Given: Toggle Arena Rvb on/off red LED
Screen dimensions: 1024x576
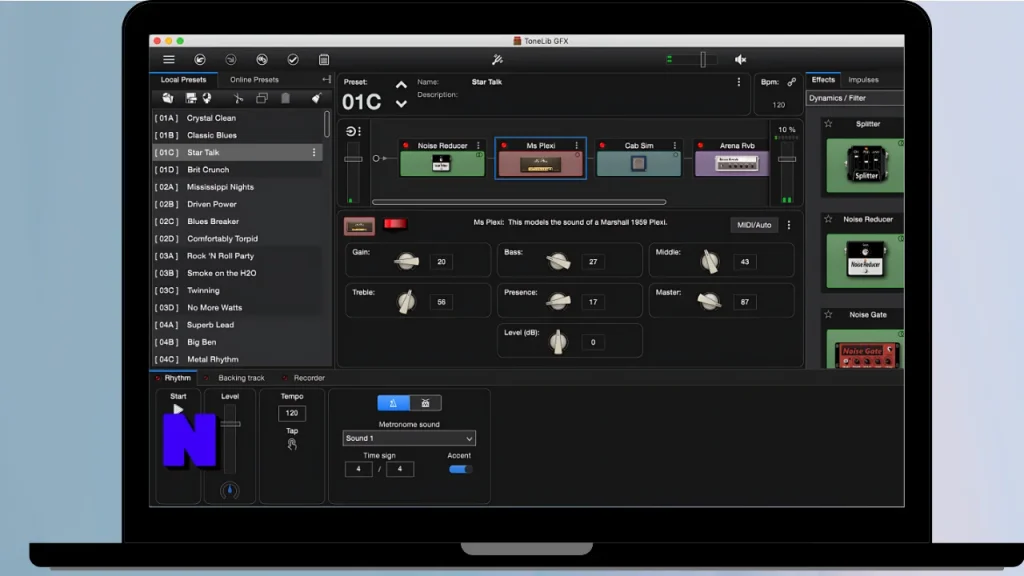Looking at the screenshot, I should point(700,146).
